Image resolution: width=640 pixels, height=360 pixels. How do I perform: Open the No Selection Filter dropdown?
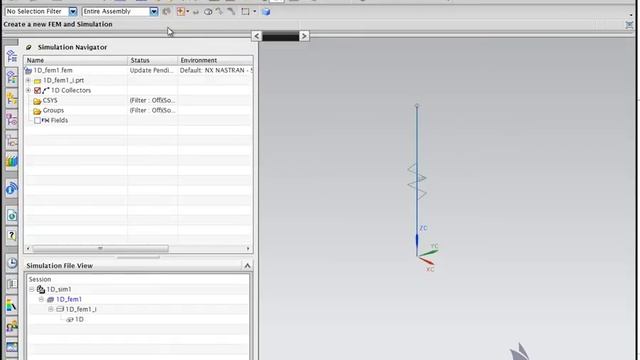[x=73, y=11]
